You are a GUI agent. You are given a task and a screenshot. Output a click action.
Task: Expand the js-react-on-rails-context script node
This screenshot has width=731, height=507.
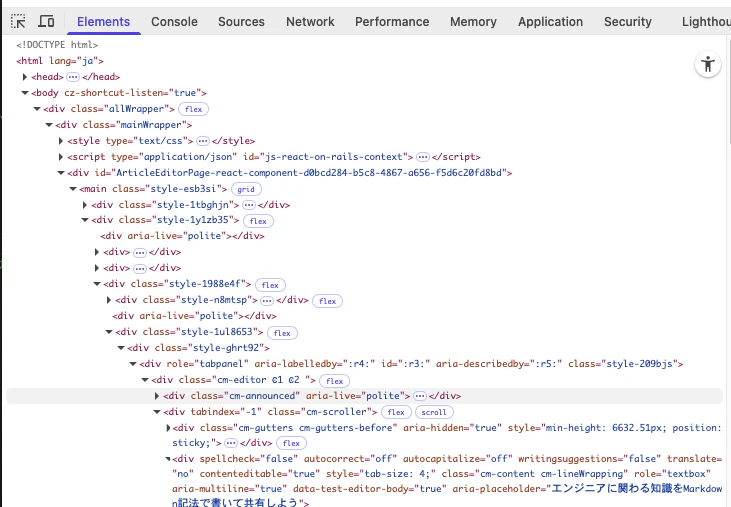pyautogui.click(x=61, y=157)
